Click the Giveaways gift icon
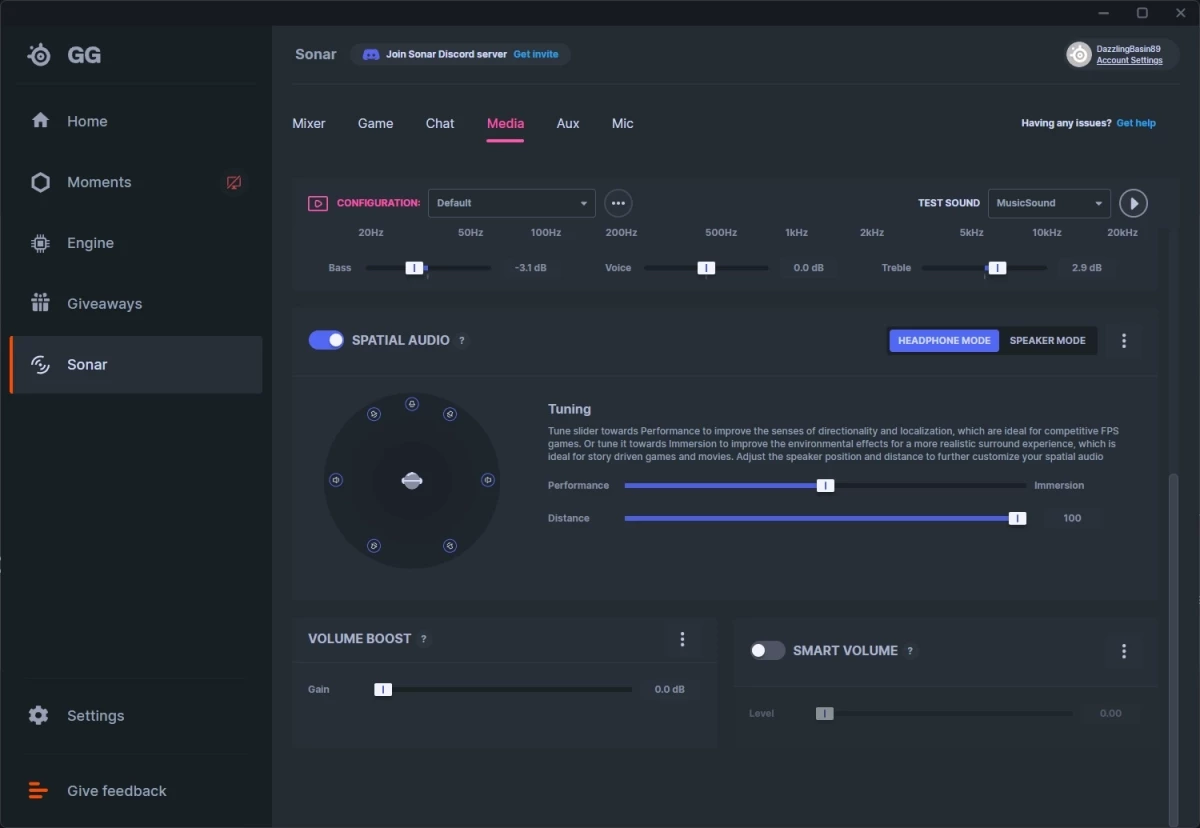Viewport: 1200px width, 828px height. [40, 303]
